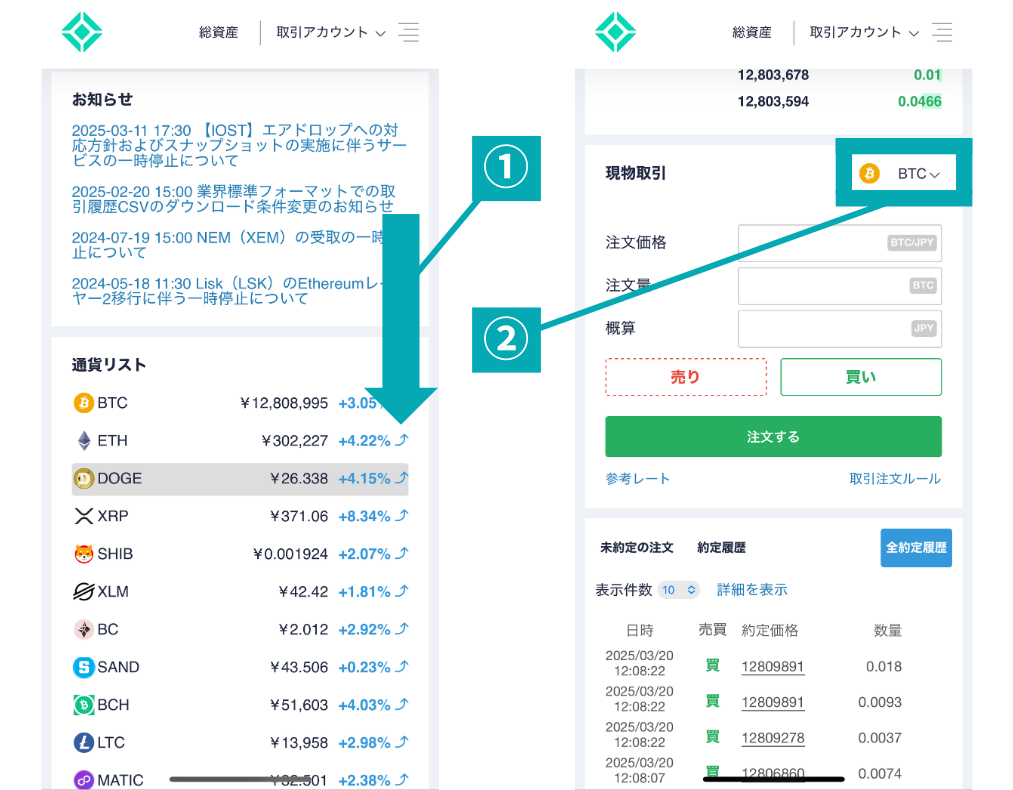Select the 買い (buy) option
The height and width of the screenshot is (790, 1013).
click(x=861, y=377)
